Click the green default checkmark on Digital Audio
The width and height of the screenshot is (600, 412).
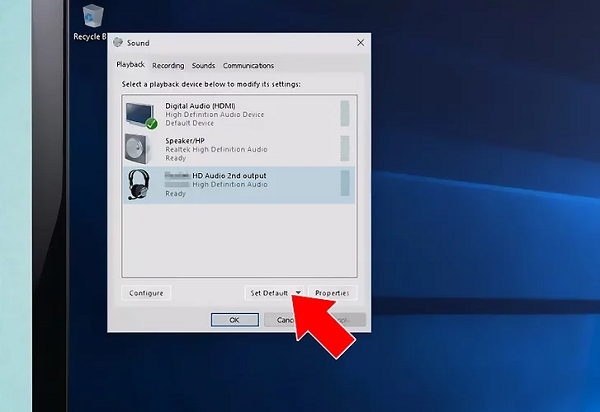(x=151, y=124)
